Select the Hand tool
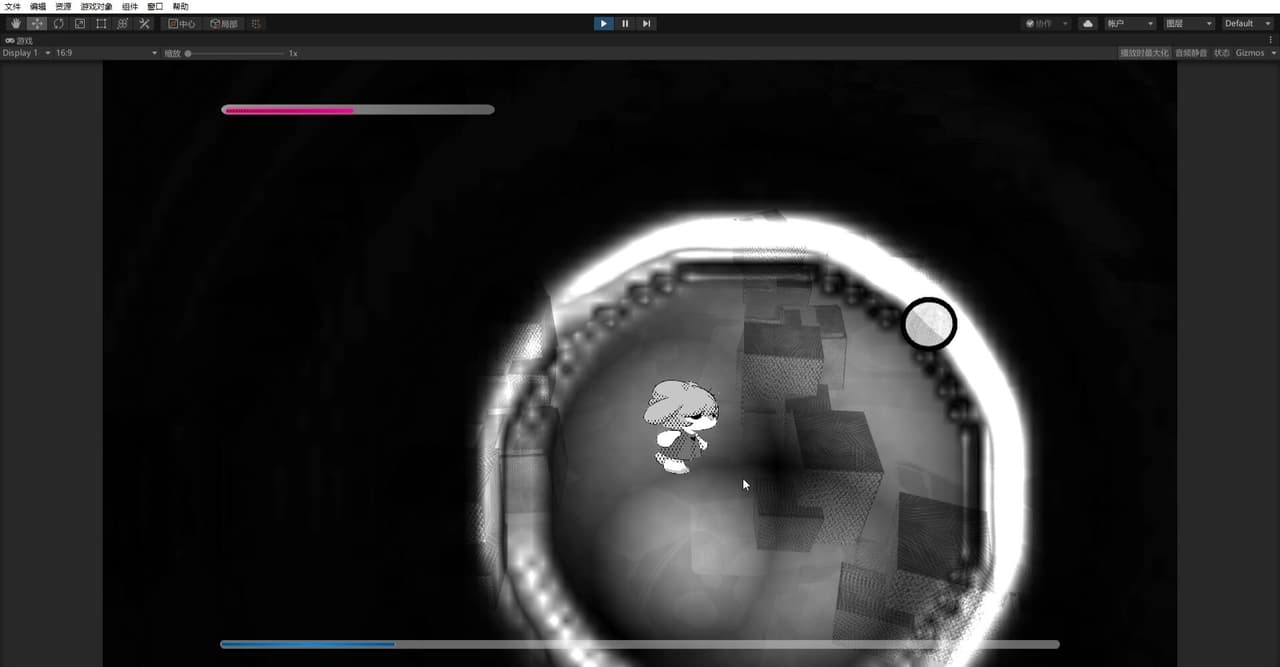Viewport: 1280px width, 667px height. click(16, 23)
